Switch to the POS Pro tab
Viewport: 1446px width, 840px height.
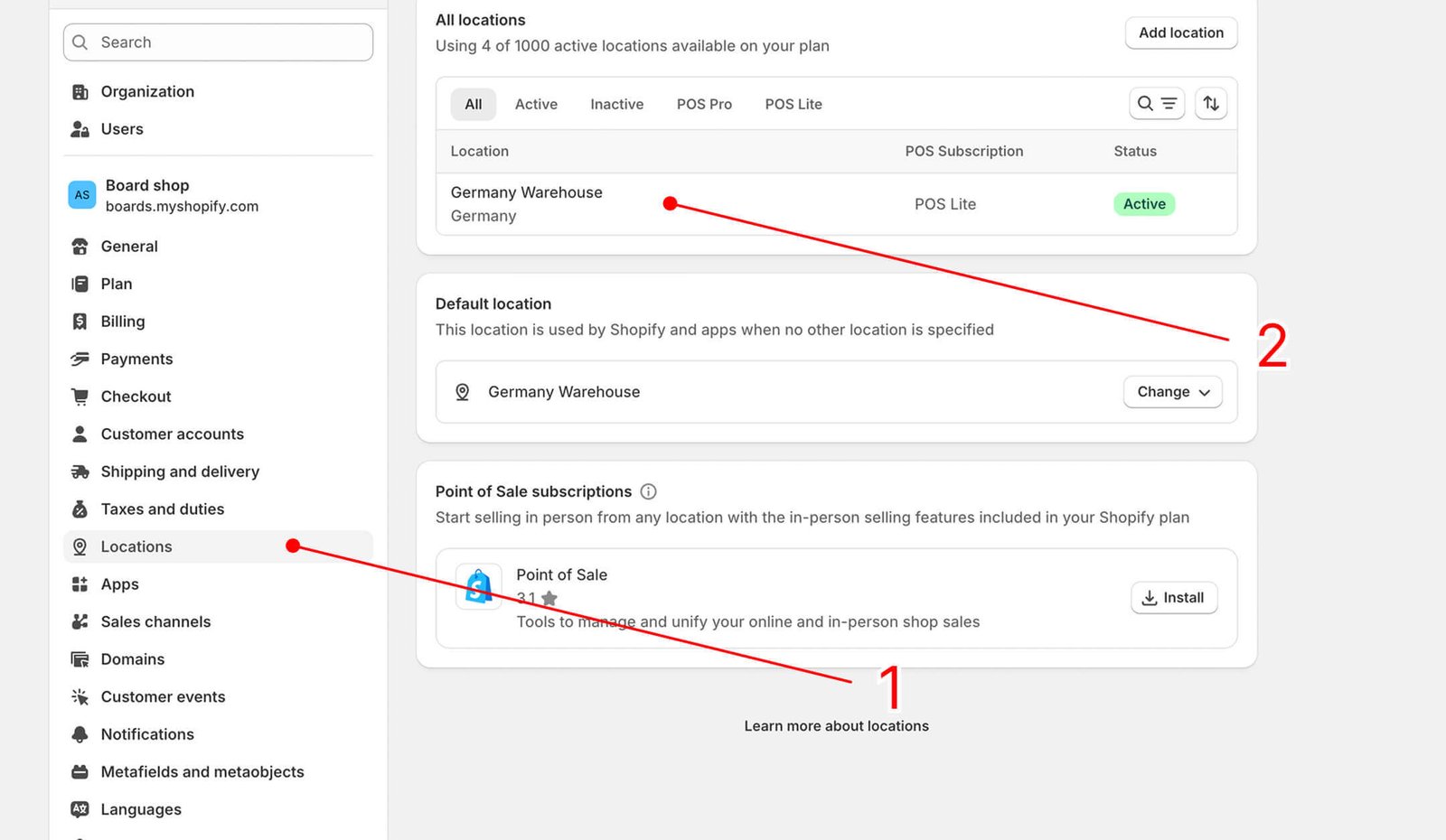(x=704, y=105)
